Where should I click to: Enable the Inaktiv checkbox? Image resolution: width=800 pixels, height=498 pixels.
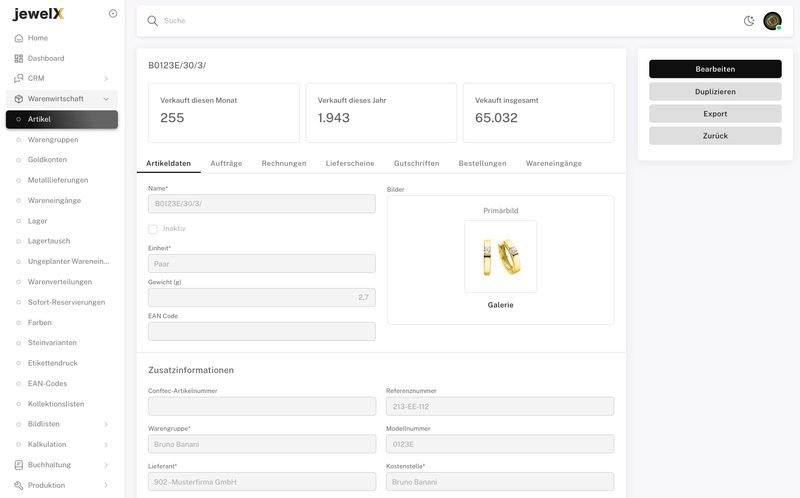pos(153,229)
